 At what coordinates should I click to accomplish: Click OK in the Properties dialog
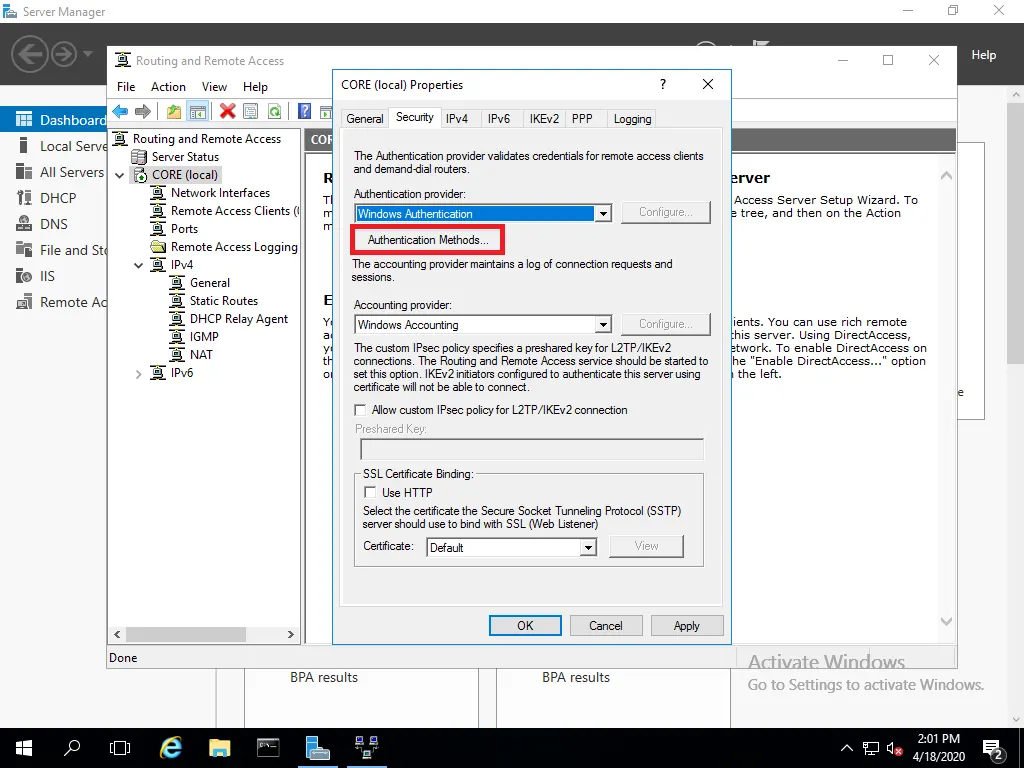point(525,626)
